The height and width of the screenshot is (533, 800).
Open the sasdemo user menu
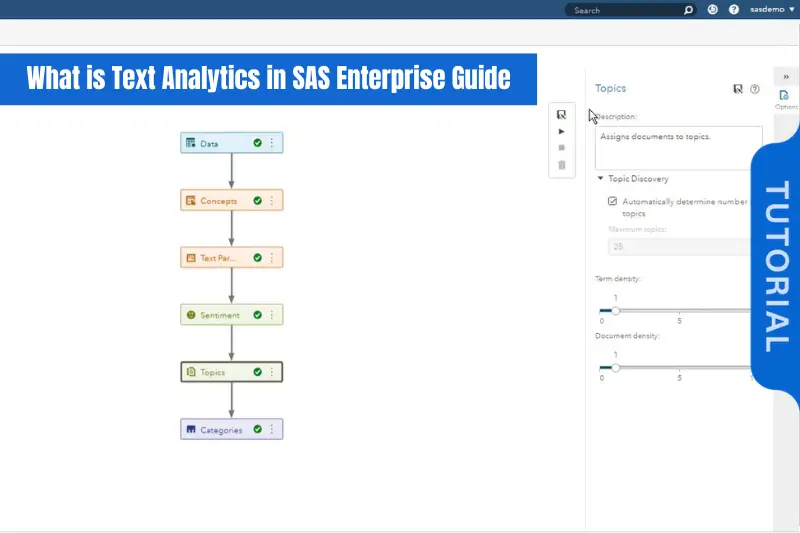(x=772, y=9)
